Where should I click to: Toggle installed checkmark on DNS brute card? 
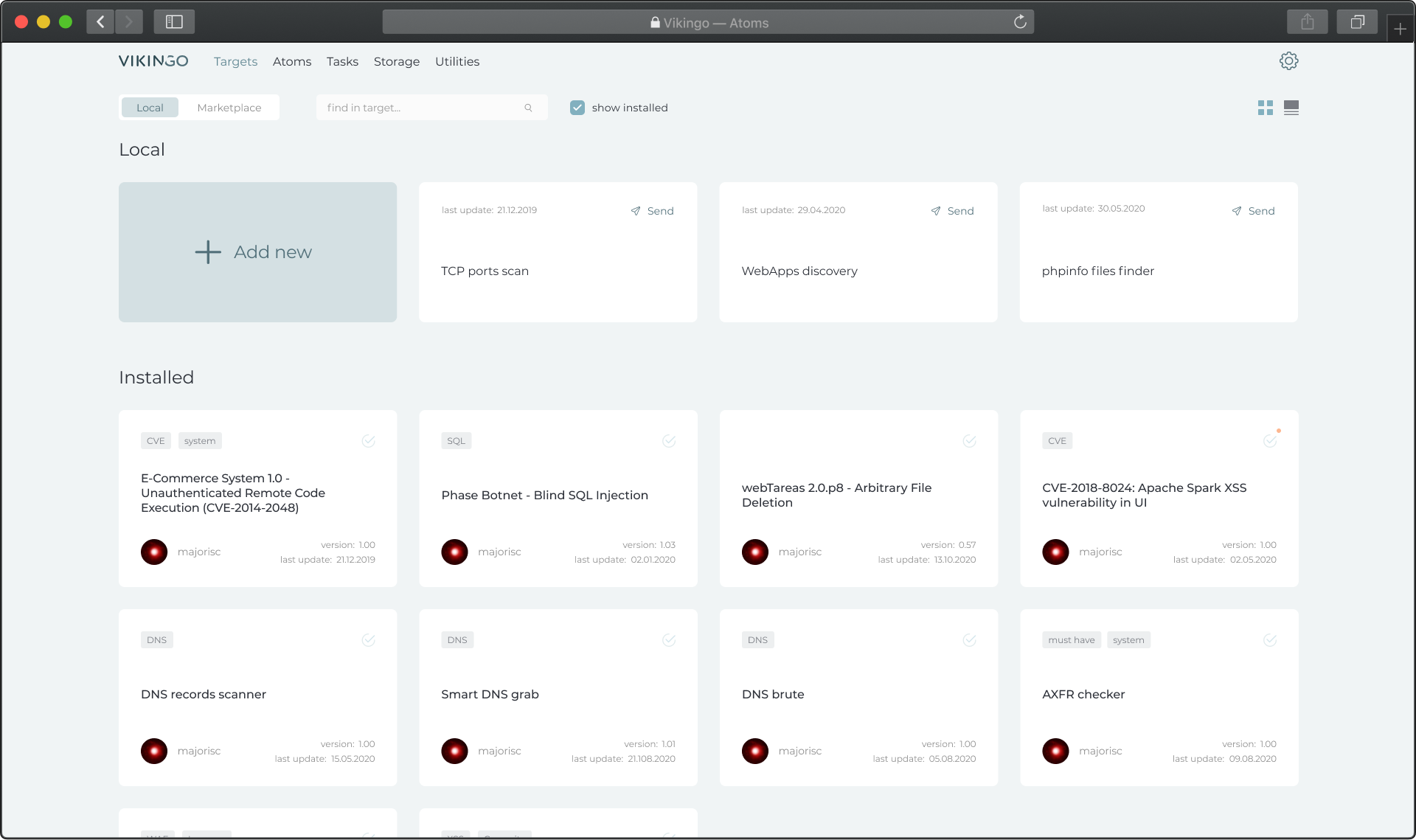[x=969, y=640]
